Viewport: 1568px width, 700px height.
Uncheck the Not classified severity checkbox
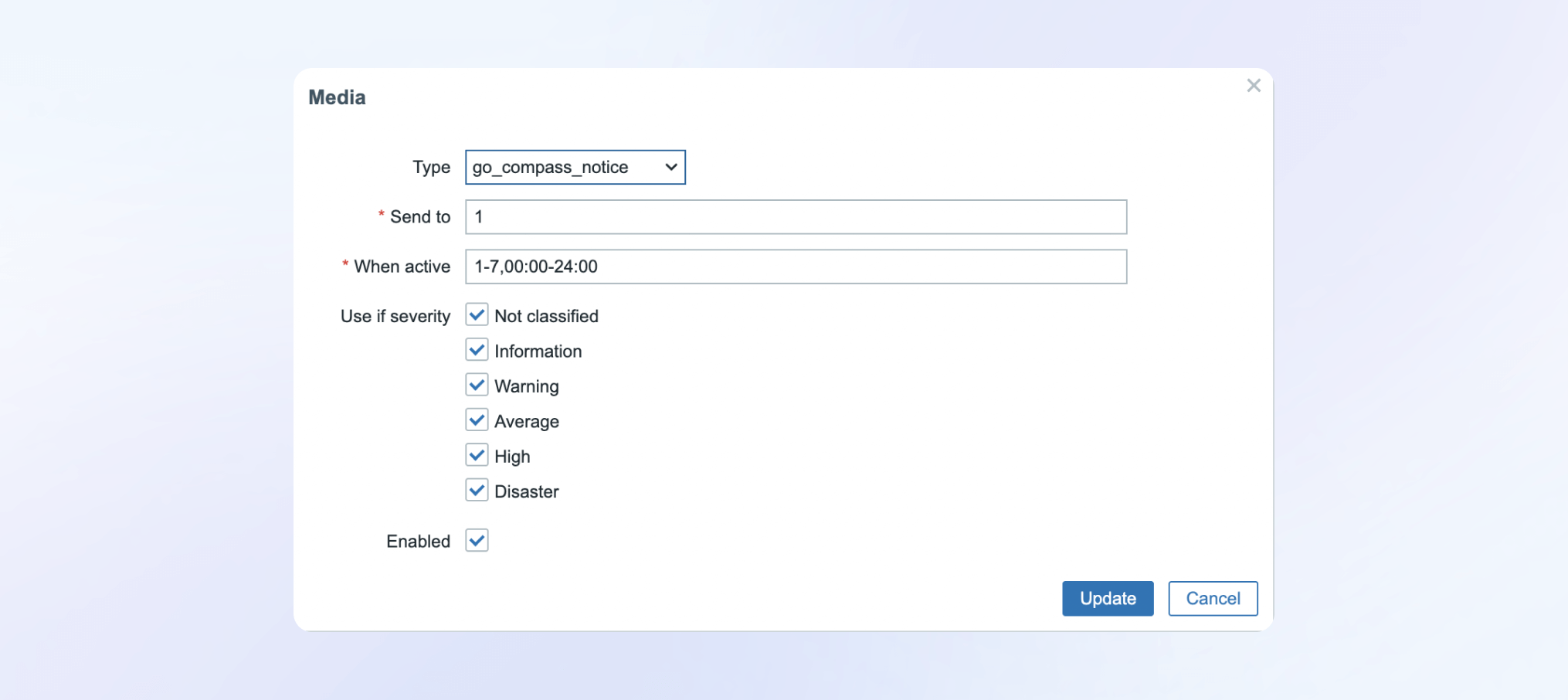coord(477,315)
